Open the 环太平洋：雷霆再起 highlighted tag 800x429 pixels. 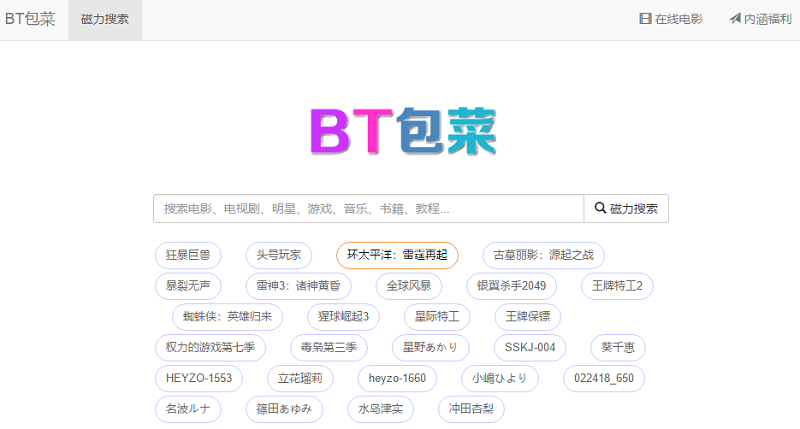tap(397, 255)
